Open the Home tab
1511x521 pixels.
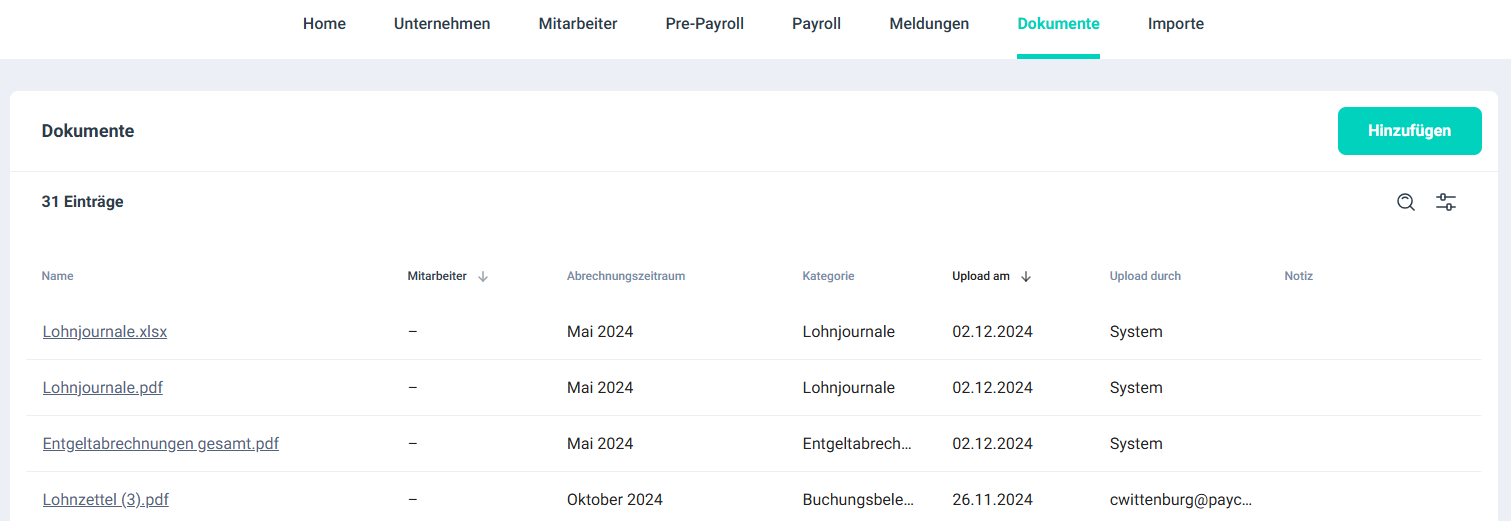(324, 24)
